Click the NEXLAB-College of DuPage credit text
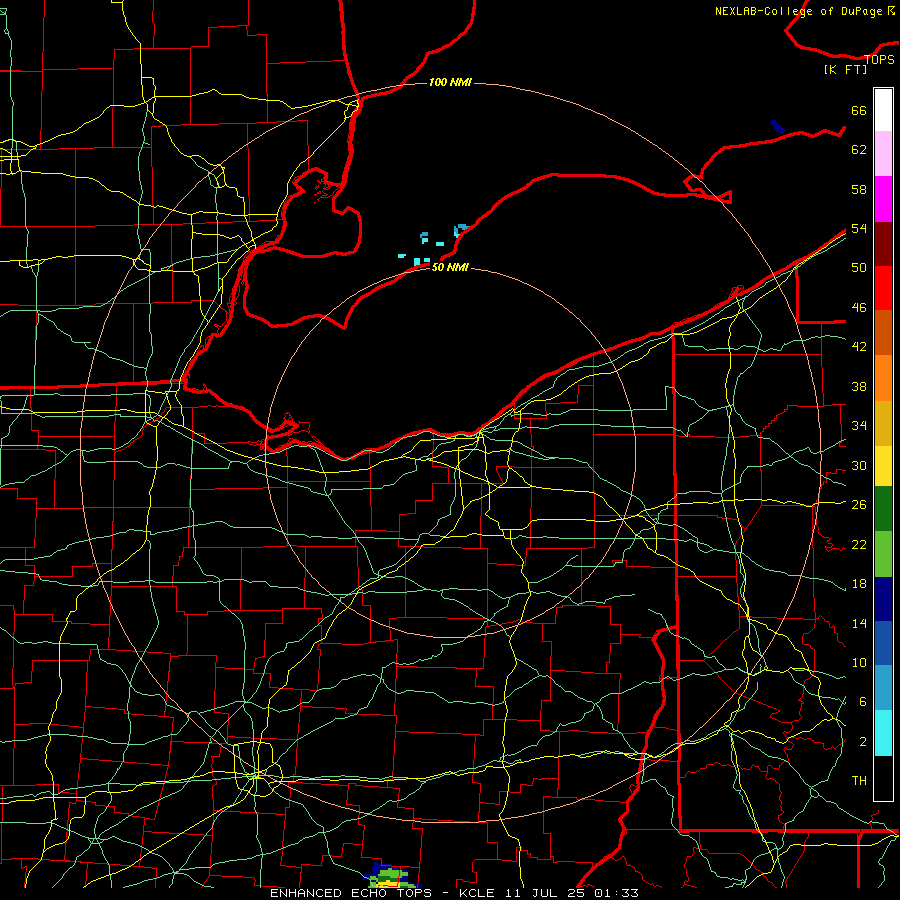Image resolution: width=900 pixels, height=900 pixels. [805, 11]
